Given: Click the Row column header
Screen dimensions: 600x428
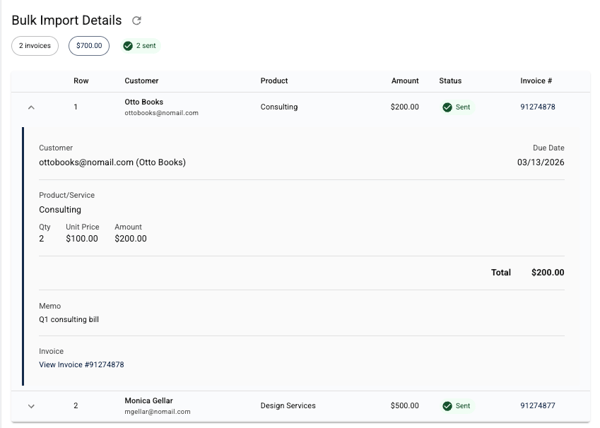Looking at the screenshot, I should click(x=81, y=81).
